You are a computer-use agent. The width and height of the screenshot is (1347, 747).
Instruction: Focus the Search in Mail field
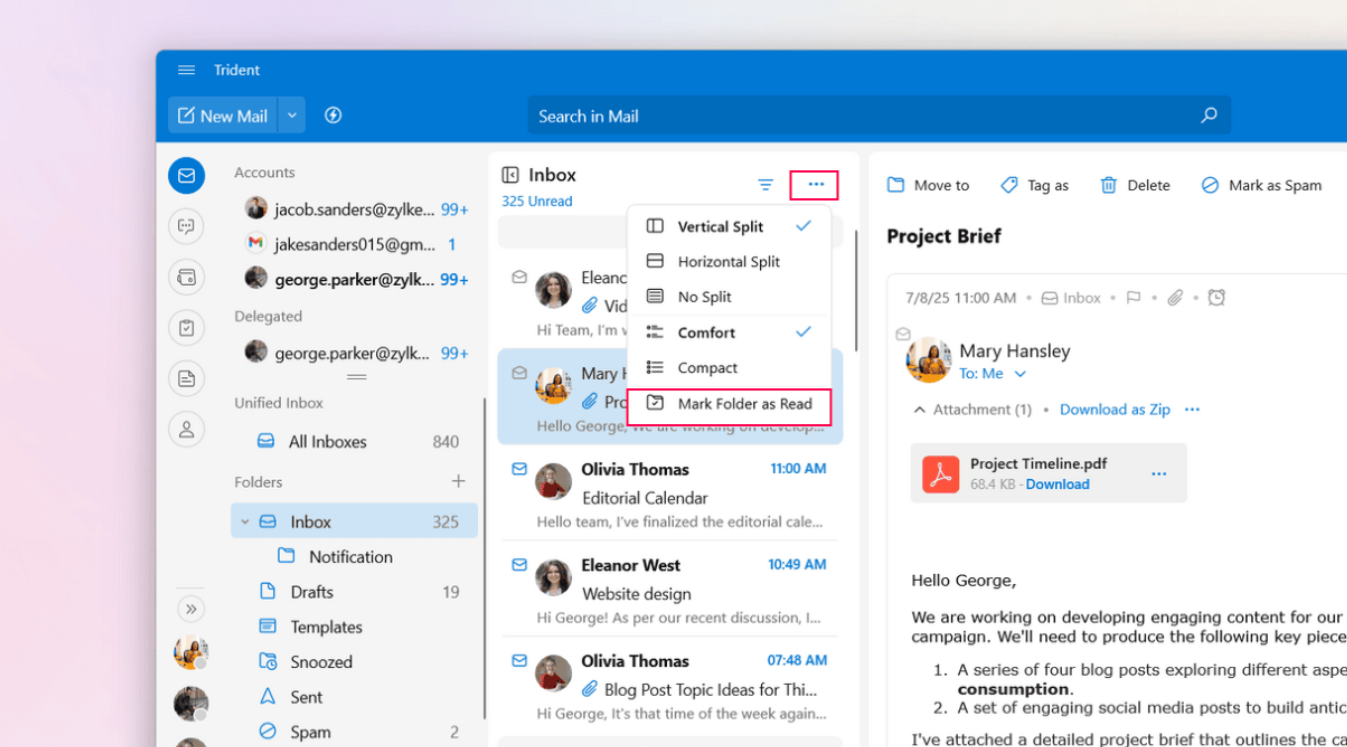tap(879, 115)
